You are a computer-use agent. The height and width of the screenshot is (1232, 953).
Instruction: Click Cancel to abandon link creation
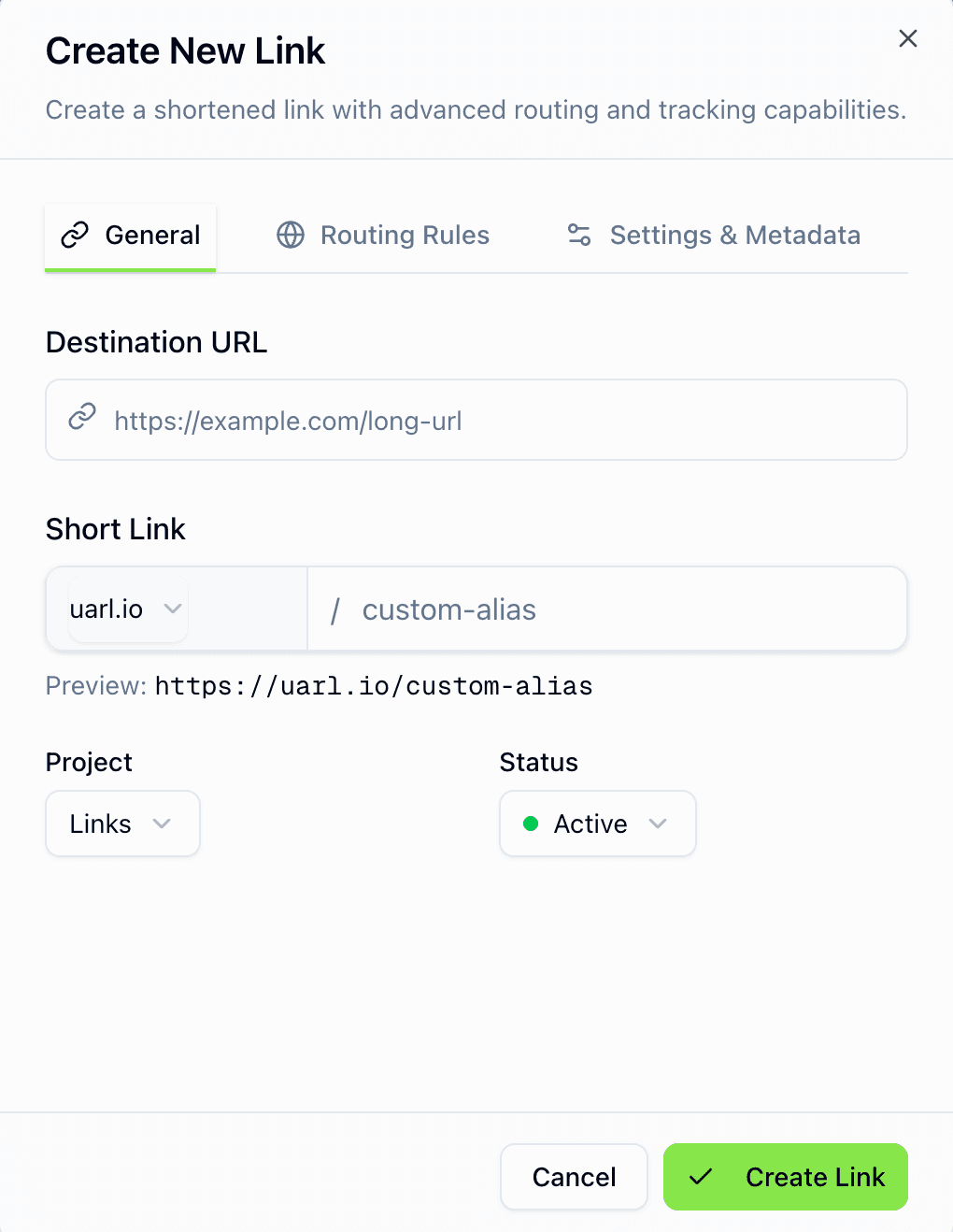click(573, 1178)
